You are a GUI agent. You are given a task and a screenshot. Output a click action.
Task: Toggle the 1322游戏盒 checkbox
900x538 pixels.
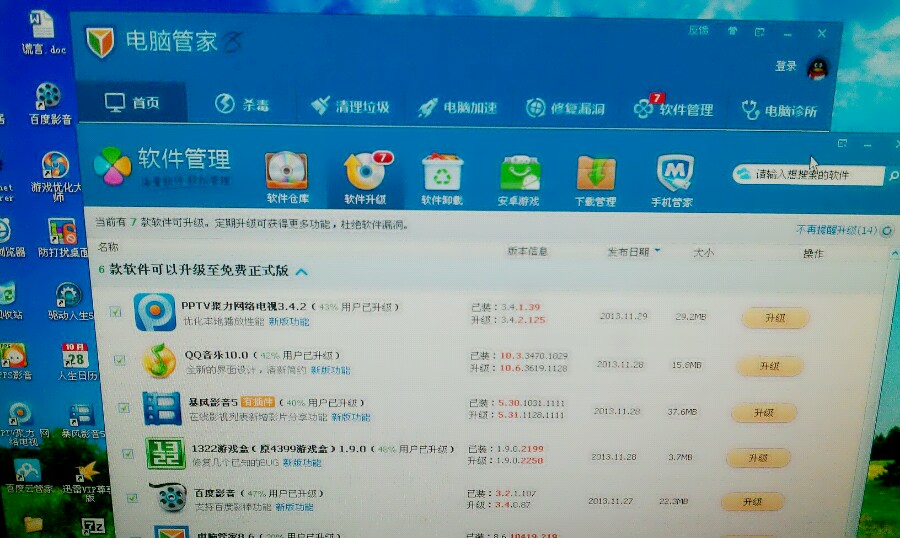pyautogui.click(x=128, y=454)
